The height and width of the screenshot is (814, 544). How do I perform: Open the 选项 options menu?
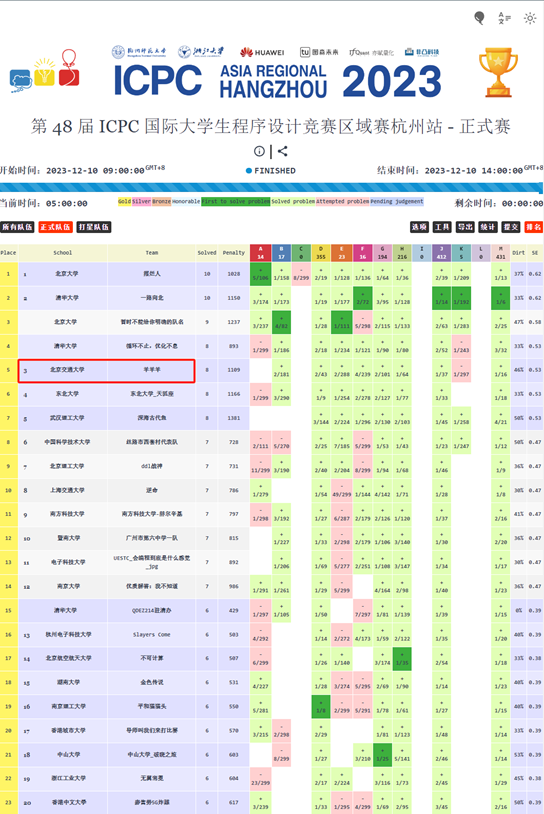click(419, 227)
